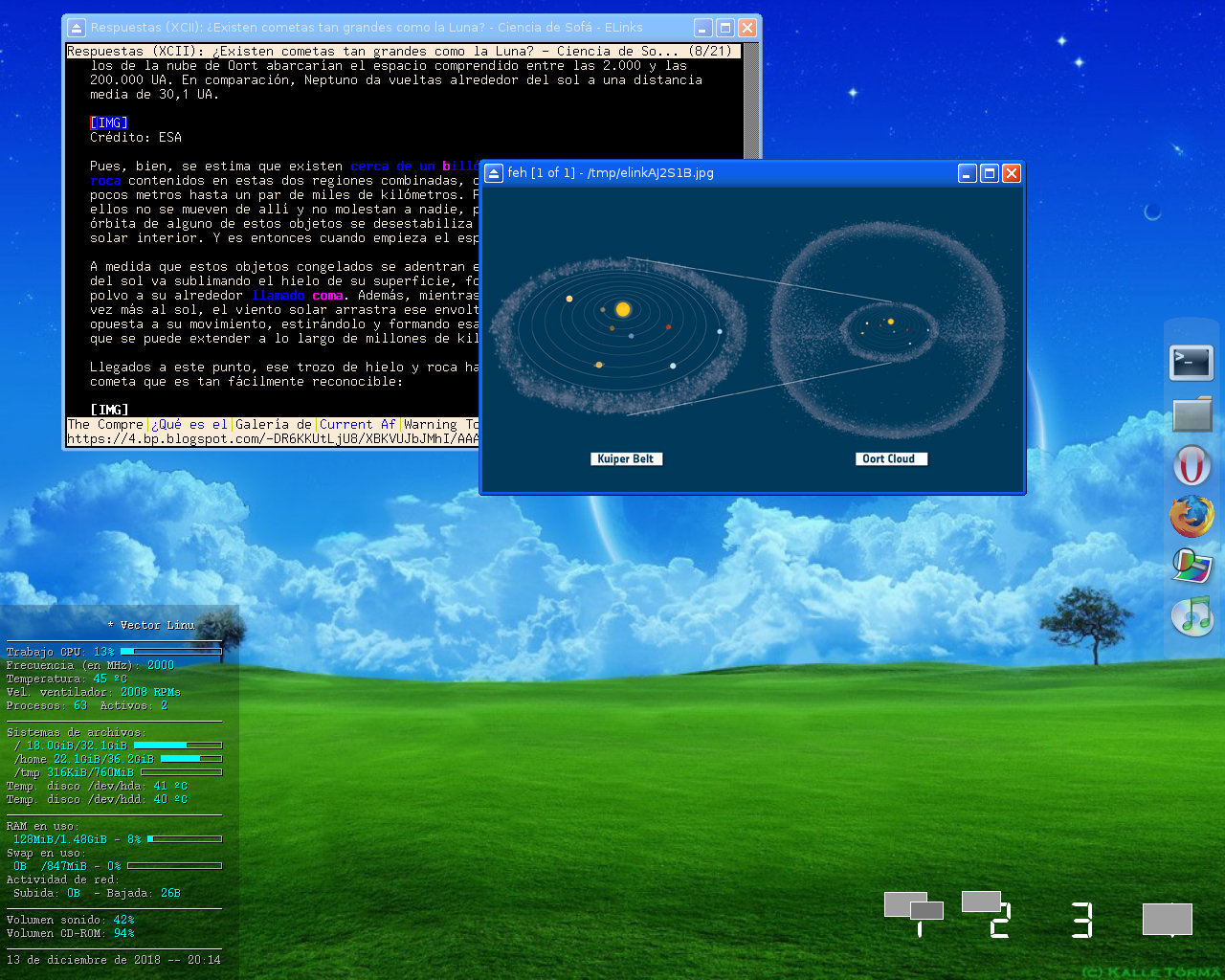Click the Kuiper Belt solar system diagram
Image resolution: width=1225 pixels, height=980 pixels.
[618, 335]
